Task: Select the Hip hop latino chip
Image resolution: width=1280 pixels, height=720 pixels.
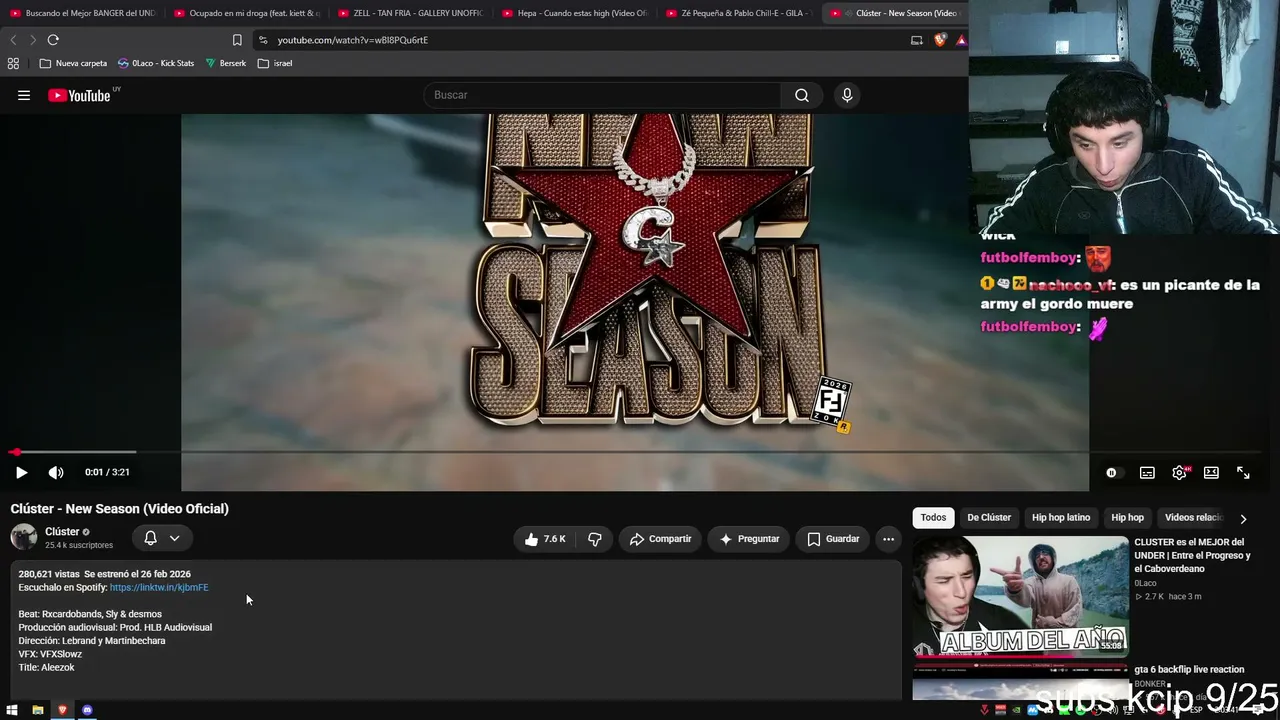Action: point(1061,518)
